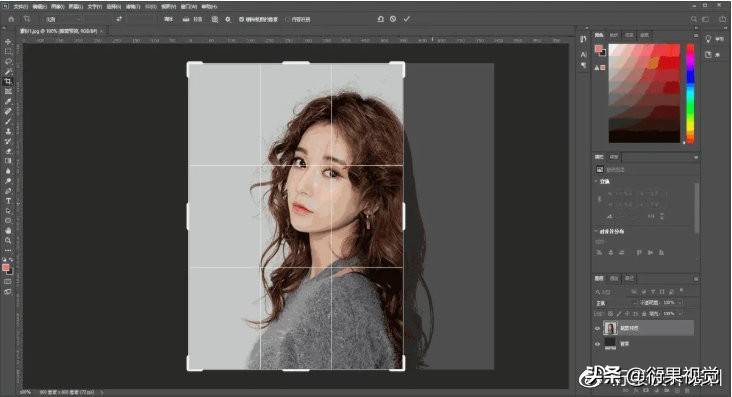
Task: Close the open document tab
Action: (101, 31)
